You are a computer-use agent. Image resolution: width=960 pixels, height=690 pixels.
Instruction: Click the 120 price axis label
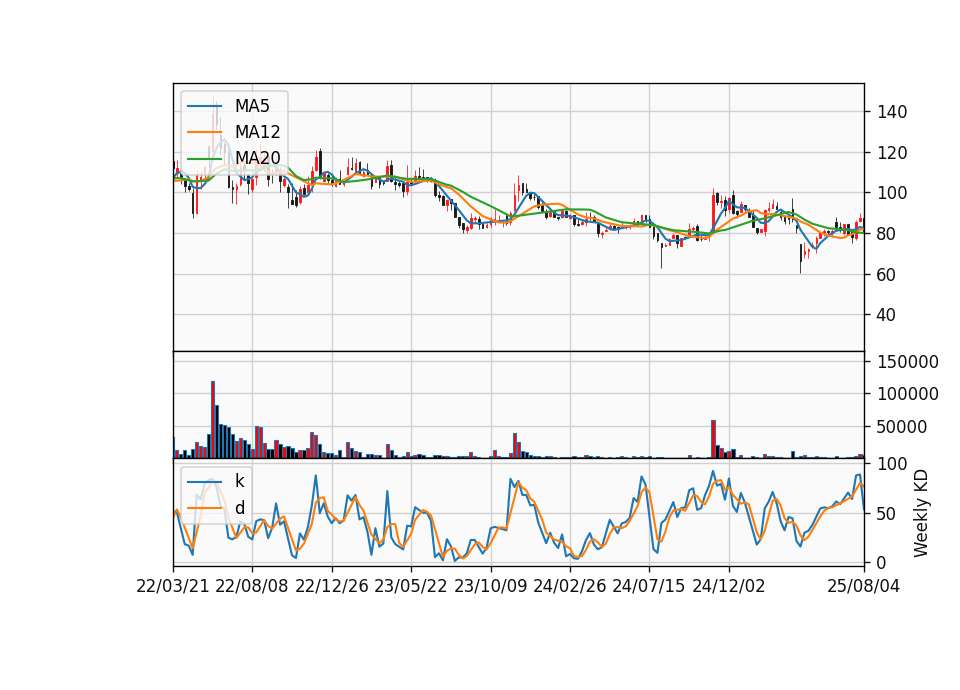click(892, 152)
